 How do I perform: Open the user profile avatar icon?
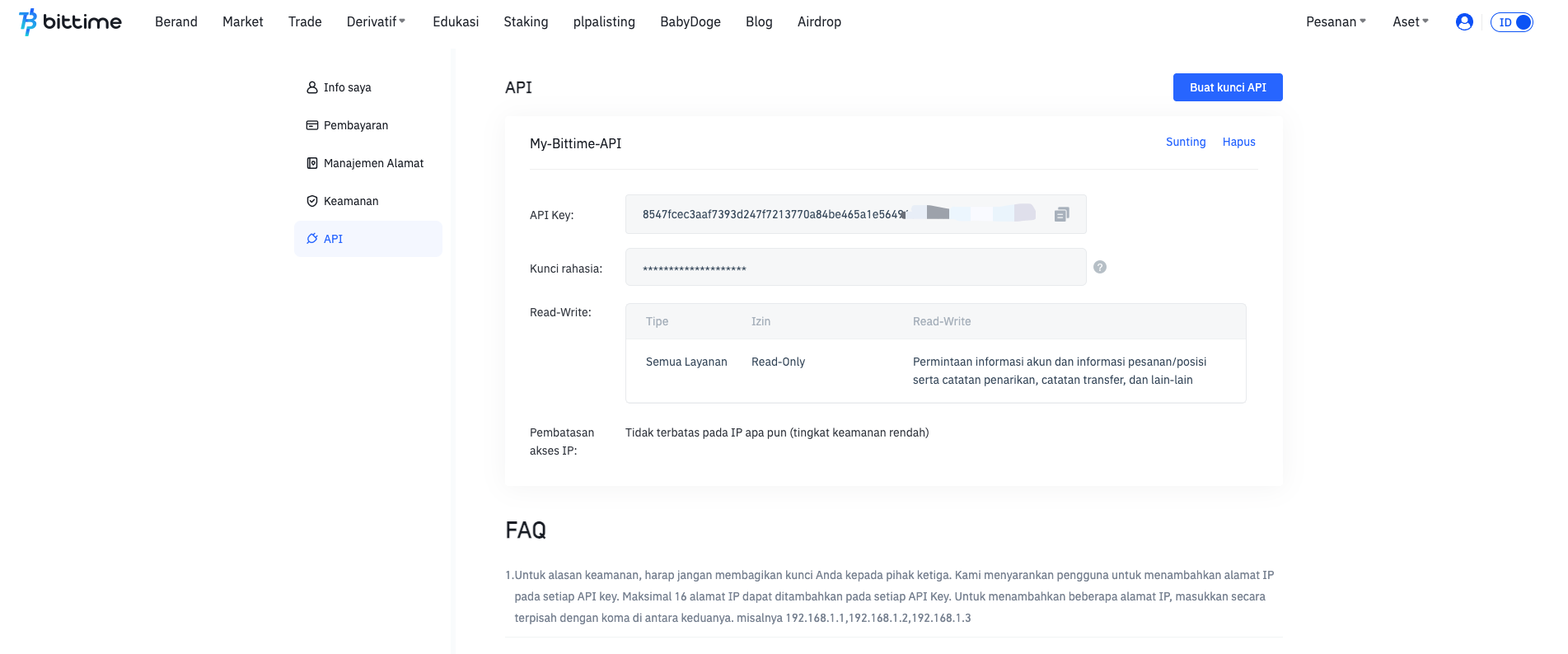click(1464, 22)
